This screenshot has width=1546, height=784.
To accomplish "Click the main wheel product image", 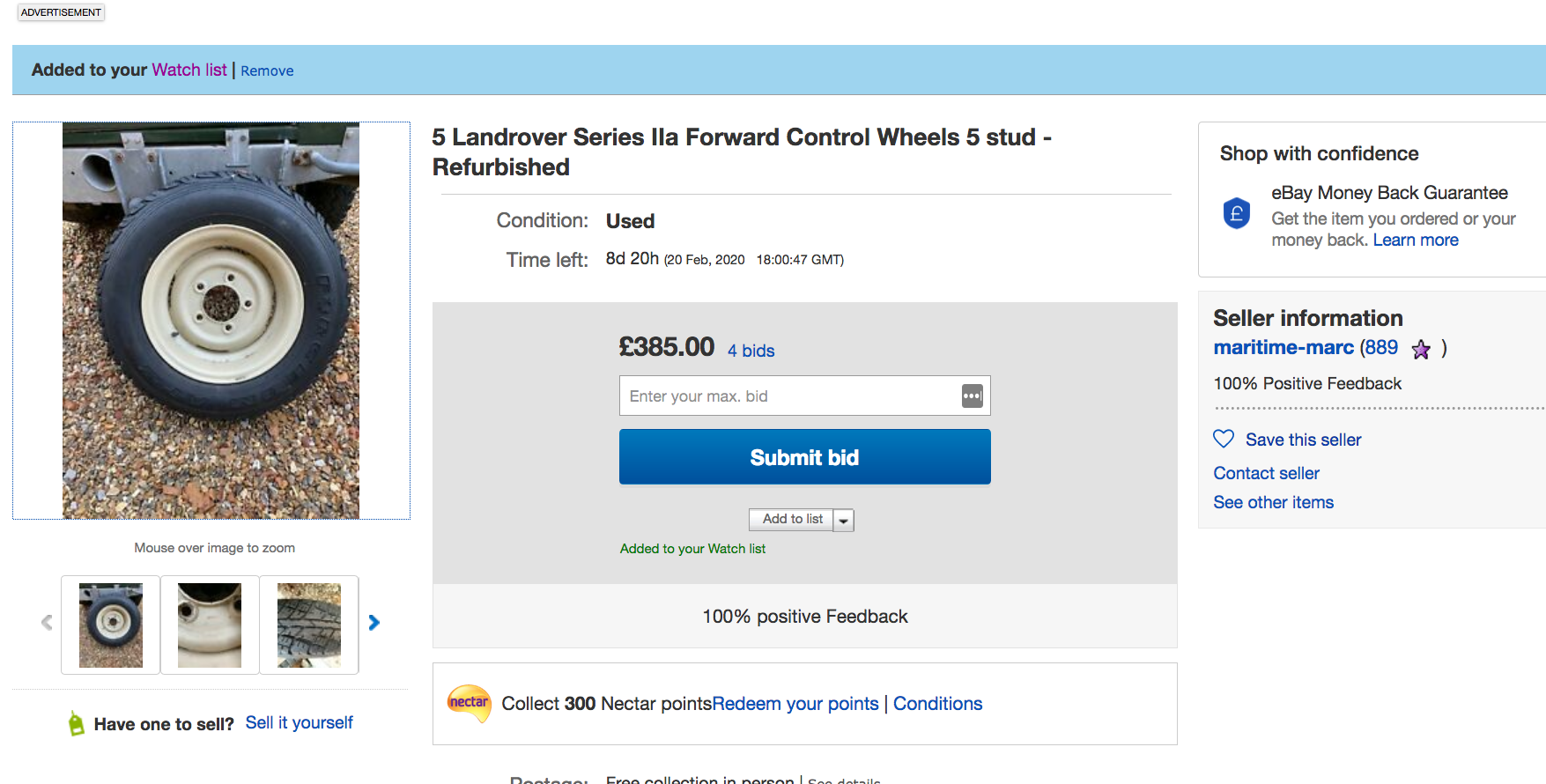I will [211, 321].
